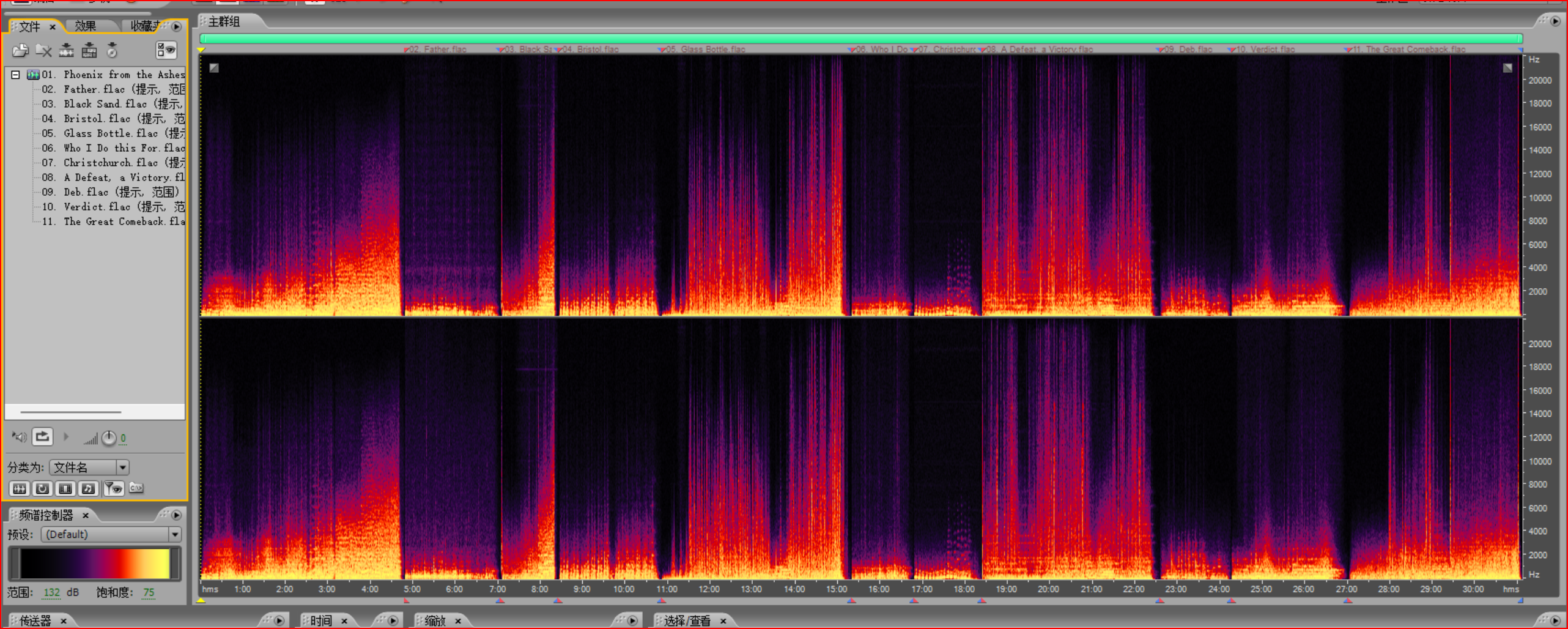
Task: Select the 传送器 (Transport) panel tab
Action: [x=35, y=621]
